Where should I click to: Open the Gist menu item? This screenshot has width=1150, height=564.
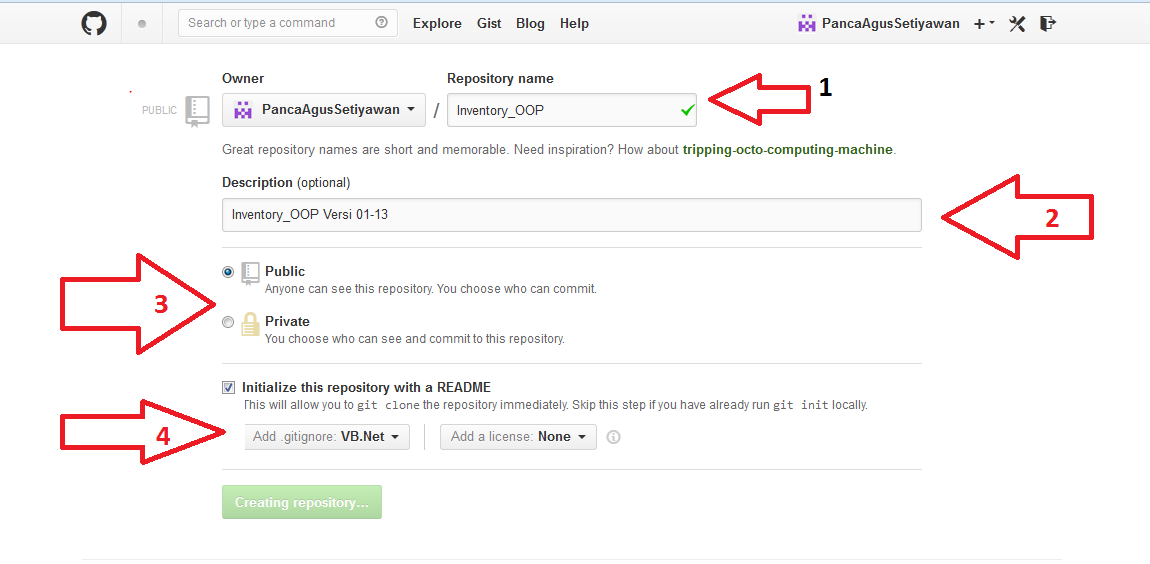[x=489, y=23]
